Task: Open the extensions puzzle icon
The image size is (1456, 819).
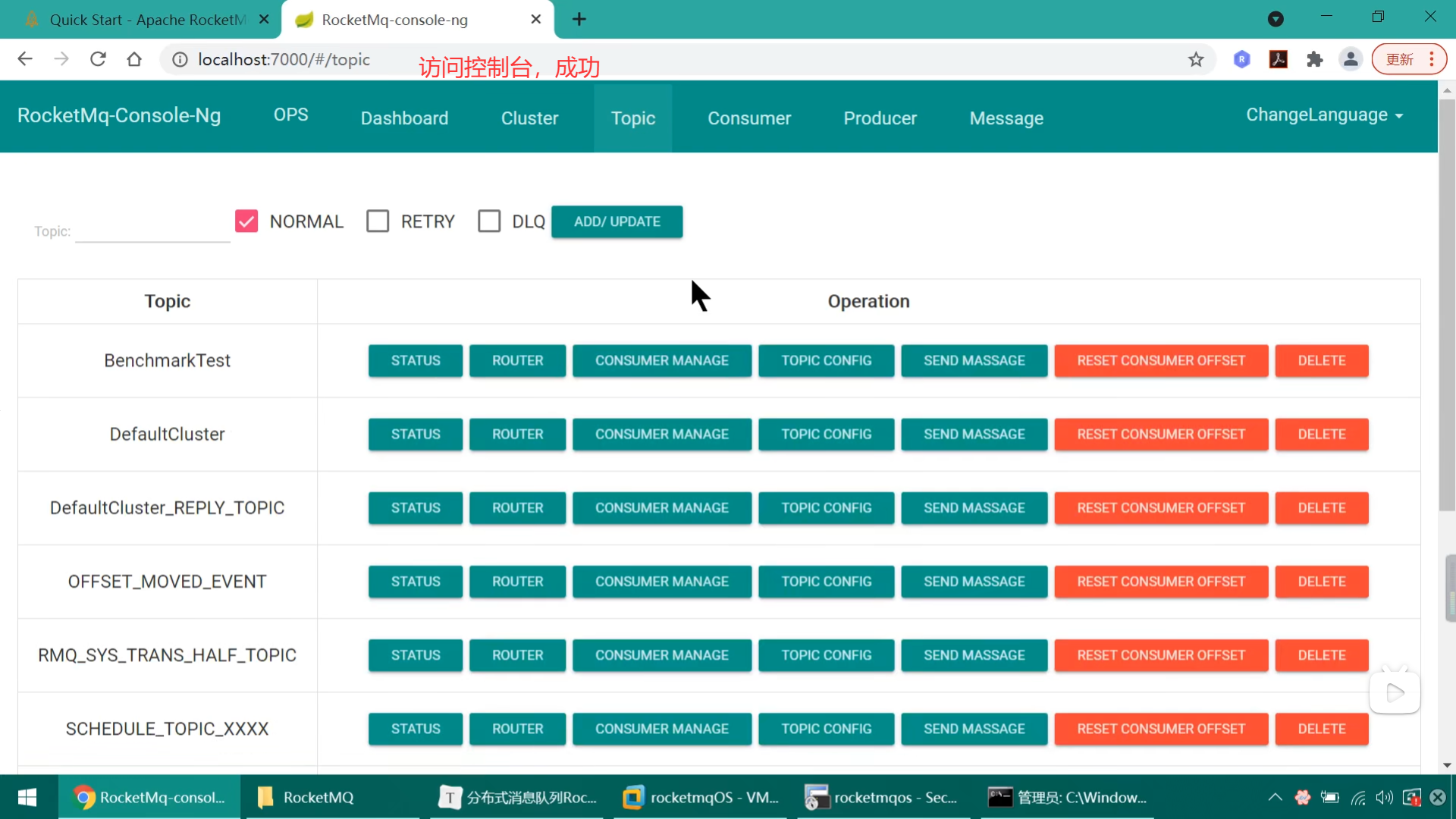Action: (1314, 59)
